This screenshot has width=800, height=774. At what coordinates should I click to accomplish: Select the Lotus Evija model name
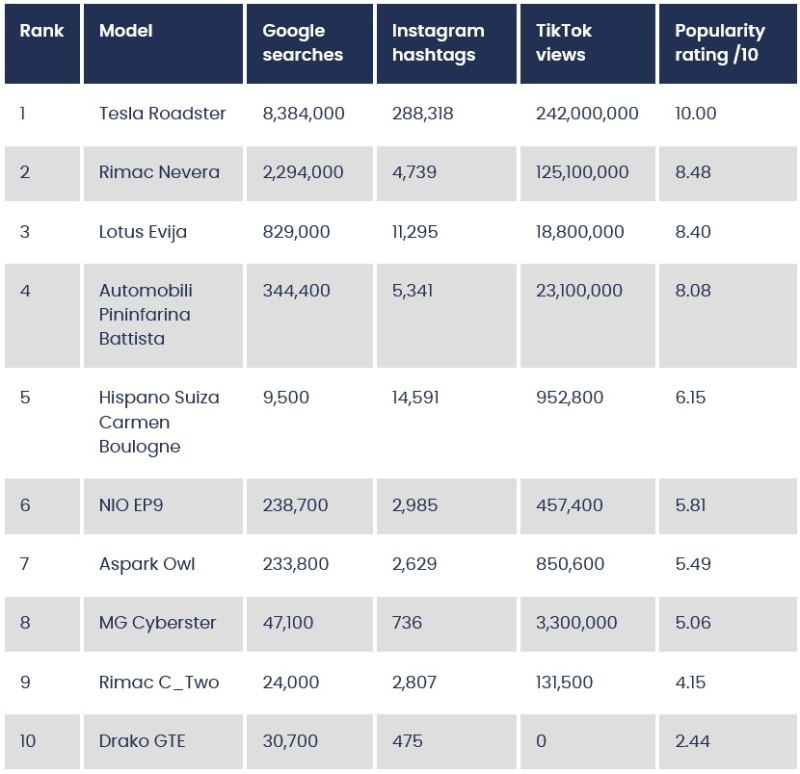tap(143, 232)
